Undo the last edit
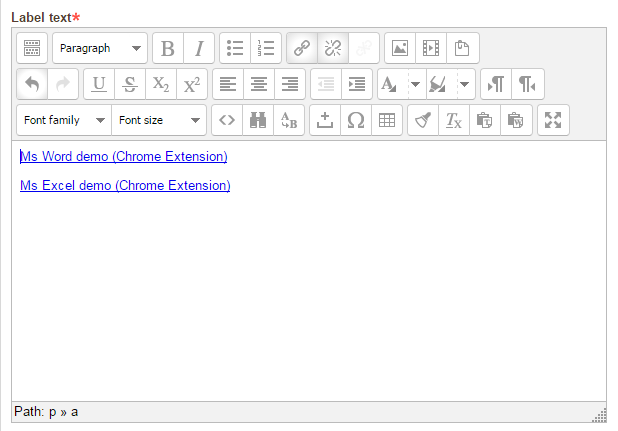This screenshot has height=431, width=618. point(32,84)
